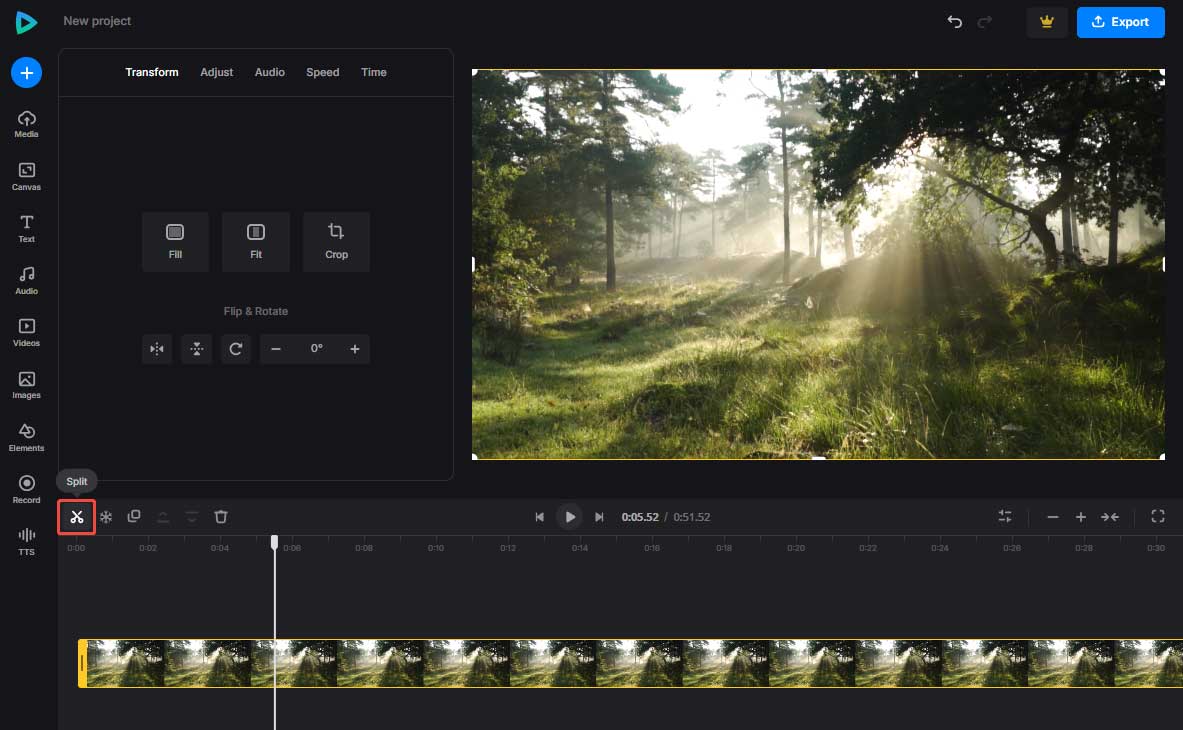Click the forest video preview canvas
Viewport: 1183px width, 730px height.
(x=818, y=264)
